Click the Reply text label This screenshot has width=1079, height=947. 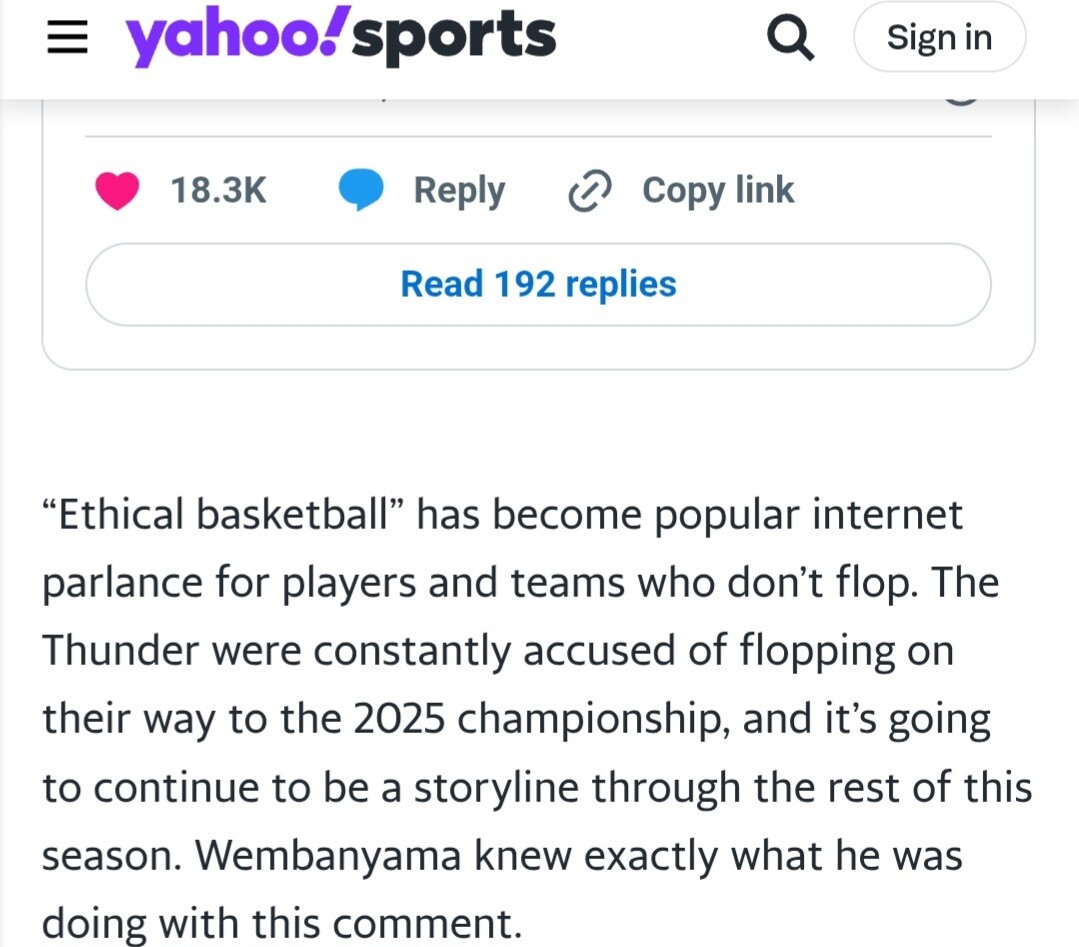(x=459, y=190)
